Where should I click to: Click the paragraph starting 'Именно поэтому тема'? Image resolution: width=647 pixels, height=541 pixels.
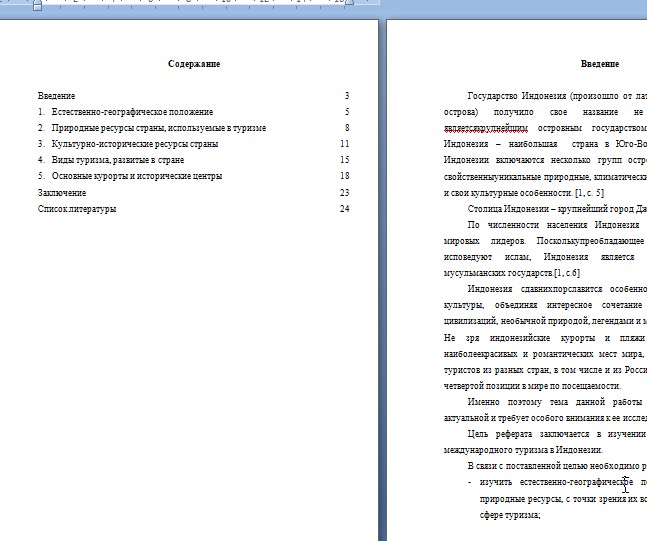[x=556, y=402]
